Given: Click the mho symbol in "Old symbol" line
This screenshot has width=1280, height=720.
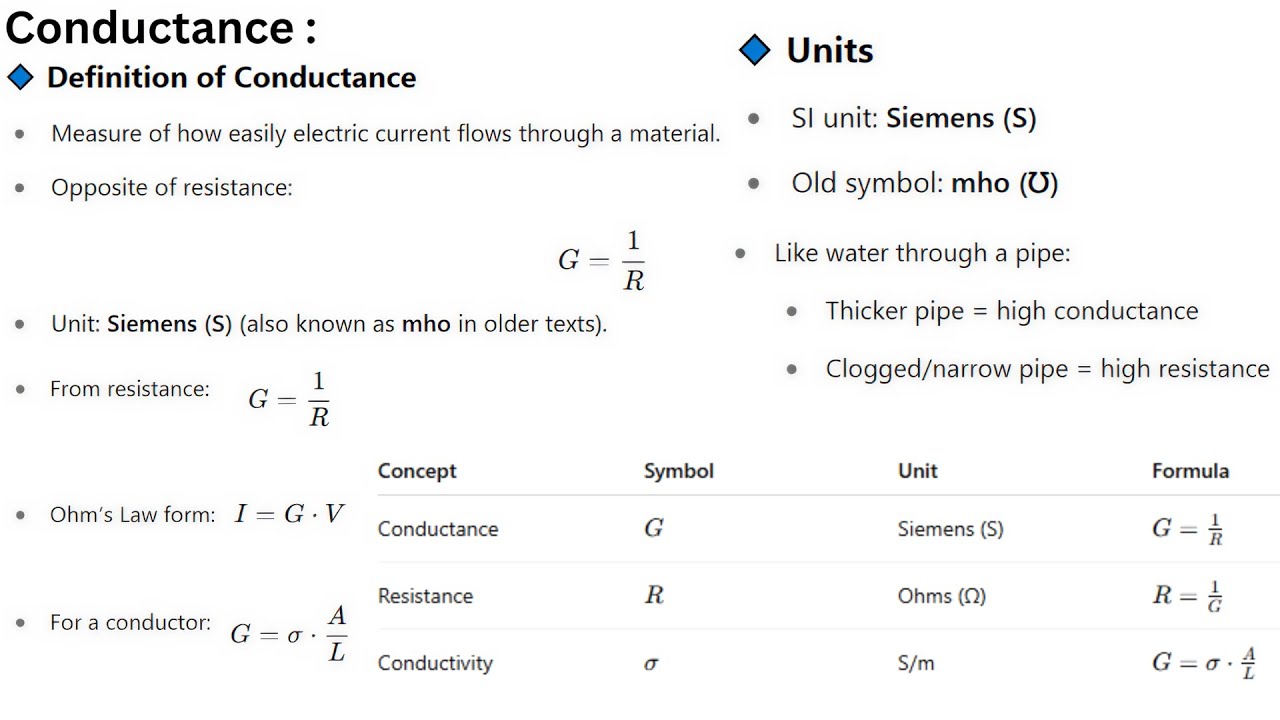Looking at the screenshot, I should tap(1039, 184).
